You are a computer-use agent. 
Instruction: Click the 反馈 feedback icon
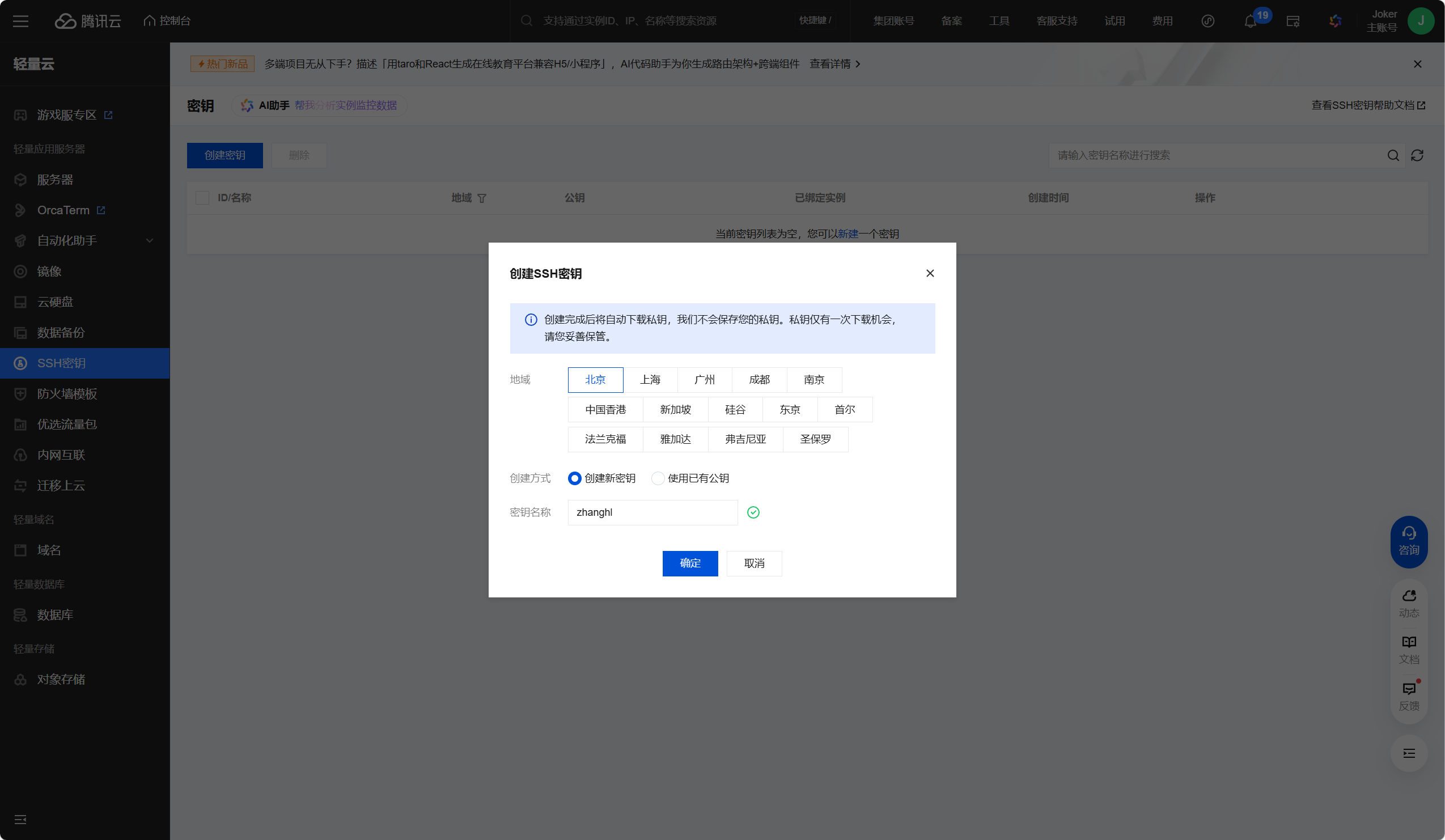click(x=1409, y=695)
